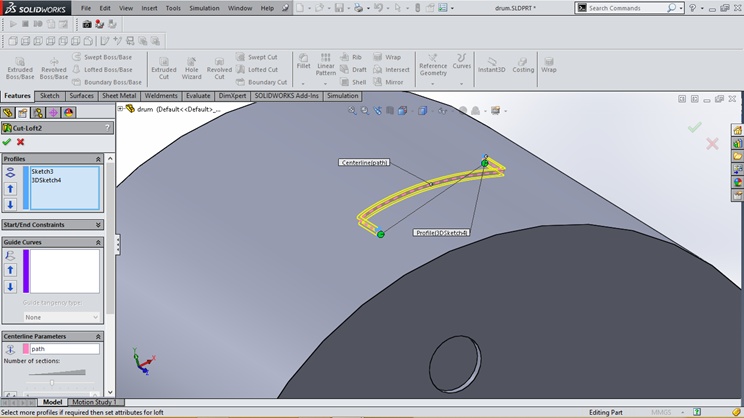The width and height of the screenshot is (744, 418).
Task: Collapse the Guide Curves section
Action: [98, 242]
